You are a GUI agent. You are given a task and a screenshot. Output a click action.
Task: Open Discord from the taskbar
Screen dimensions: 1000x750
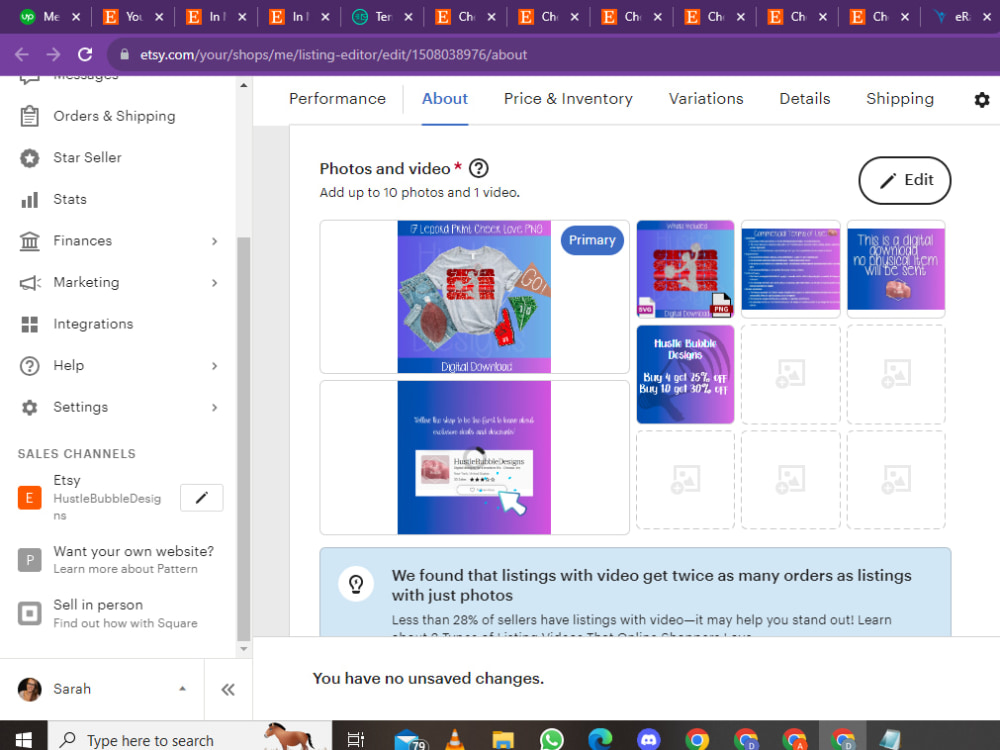649,740
